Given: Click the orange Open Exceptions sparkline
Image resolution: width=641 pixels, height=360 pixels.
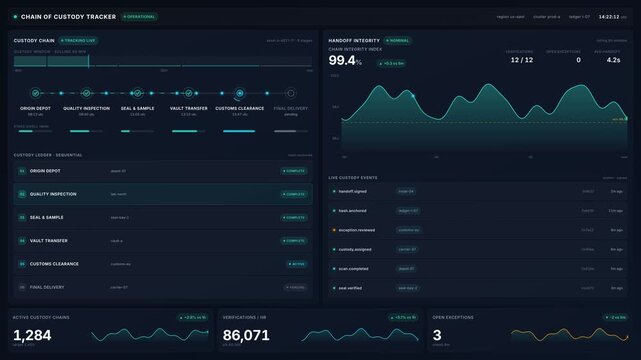Looking at the screenshot, I should 569,335.
